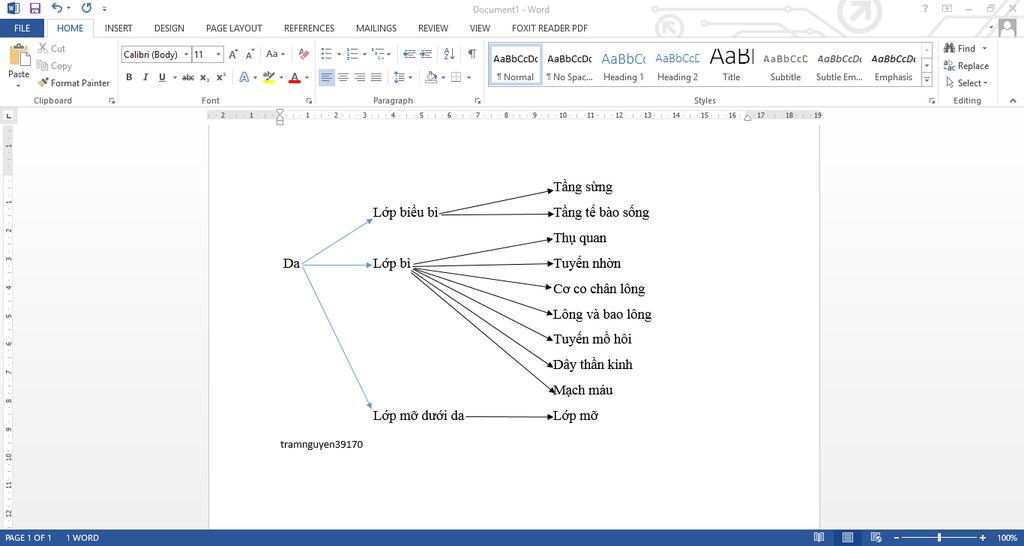
Task: Open the Calibri (Body) font name dropdown
Action: [x=187, y=55]
